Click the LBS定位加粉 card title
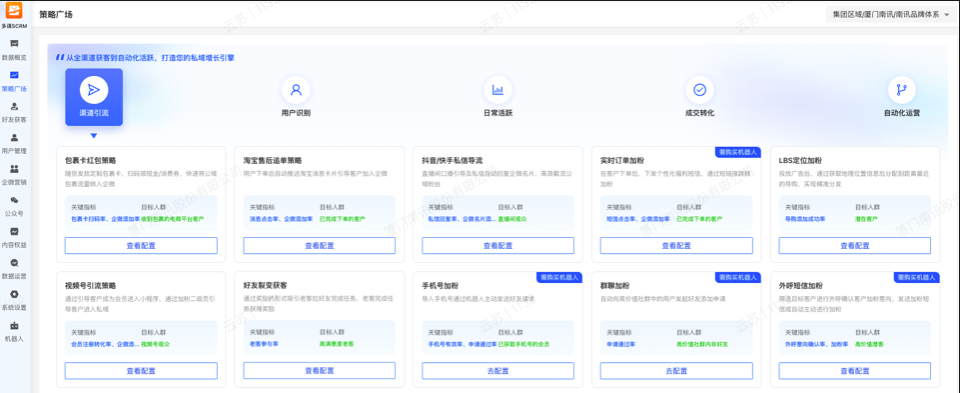The width and height of the screenshot is (960, 393). (800, 160)
